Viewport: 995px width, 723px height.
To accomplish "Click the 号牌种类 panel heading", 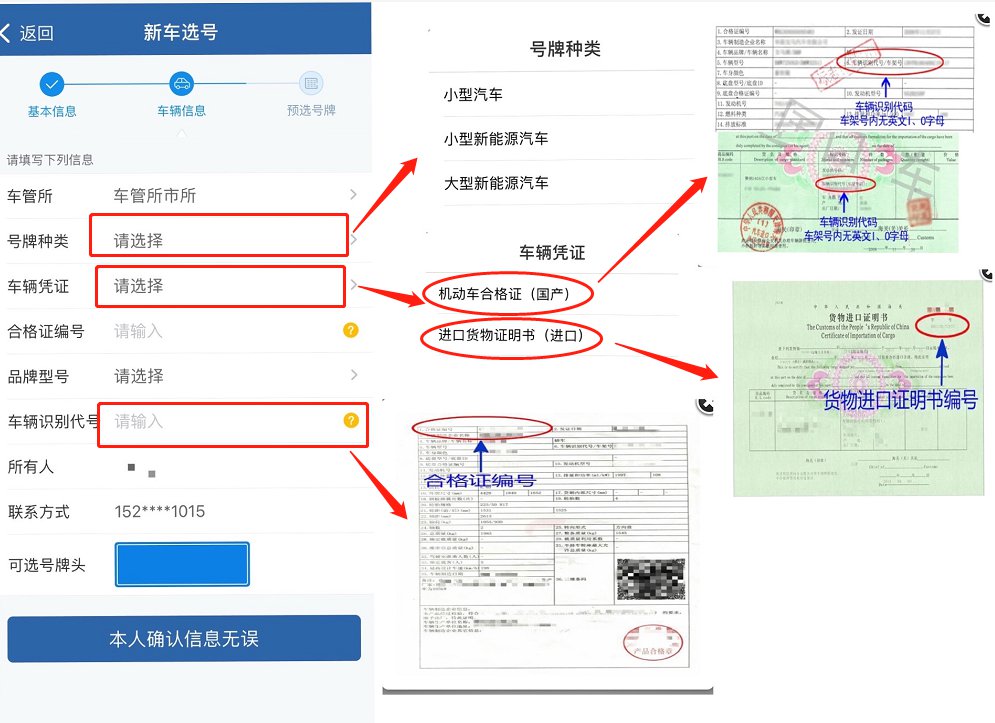I will [565, 49].
